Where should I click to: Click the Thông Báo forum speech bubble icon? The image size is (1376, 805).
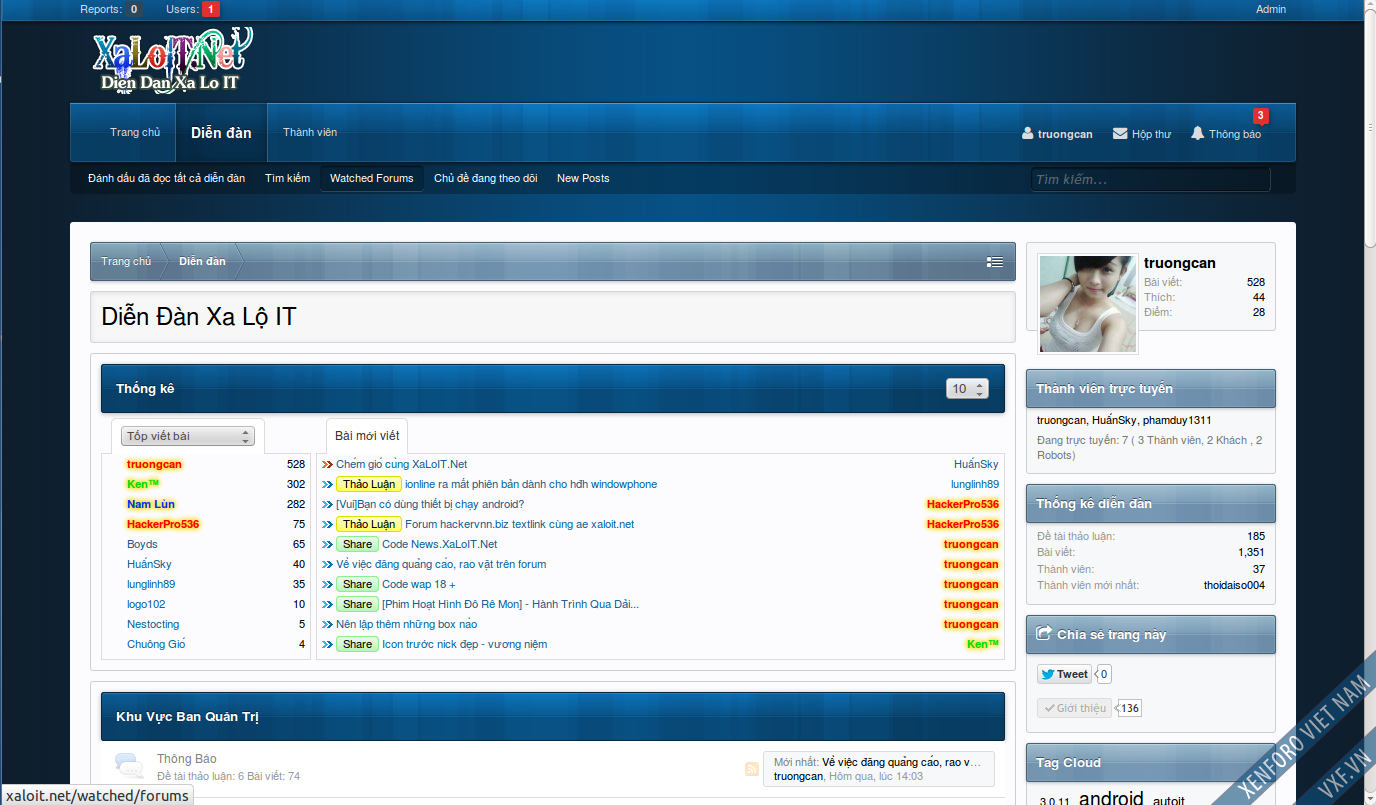click(128, 766)
